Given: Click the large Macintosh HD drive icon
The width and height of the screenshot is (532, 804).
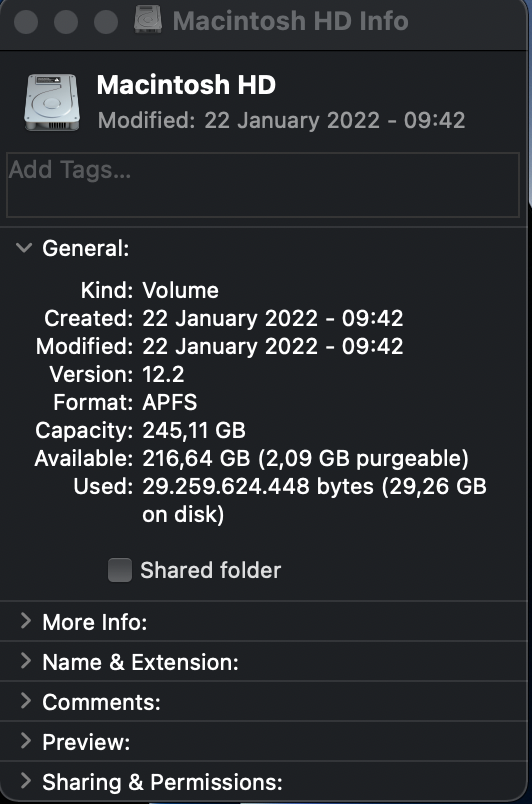Looking at the screenshot, I should tap(52, 102).
